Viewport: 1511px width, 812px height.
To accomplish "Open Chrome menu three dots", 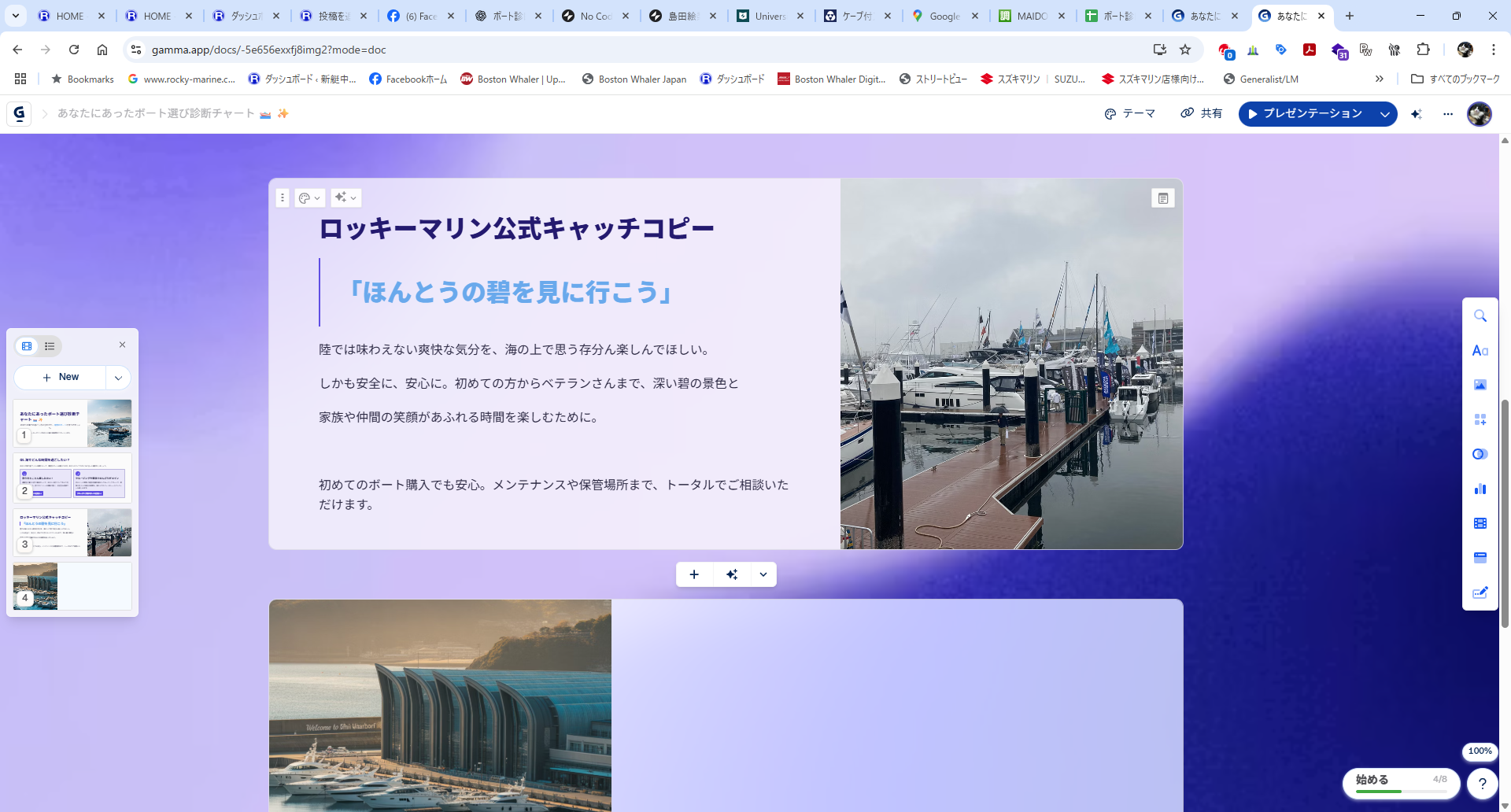I will 1493,50.
